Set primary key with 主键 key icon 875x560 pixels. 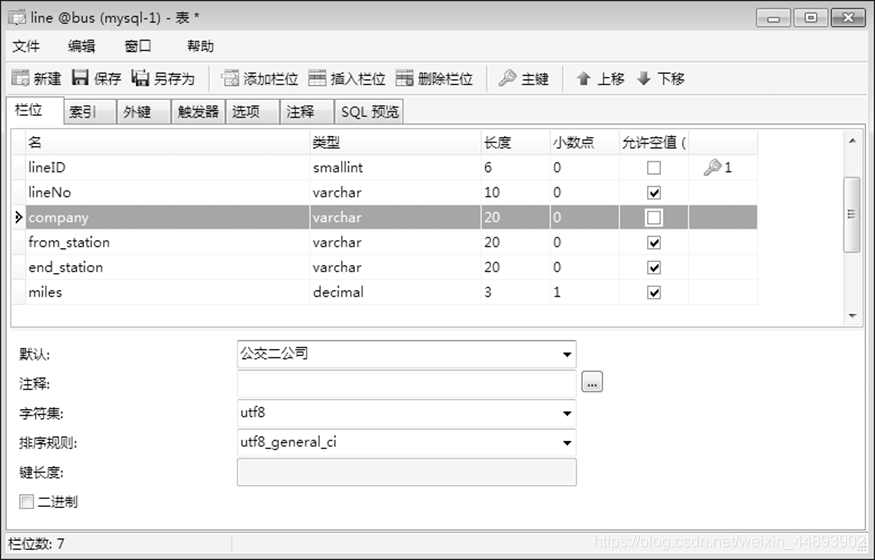coord(507,78)
